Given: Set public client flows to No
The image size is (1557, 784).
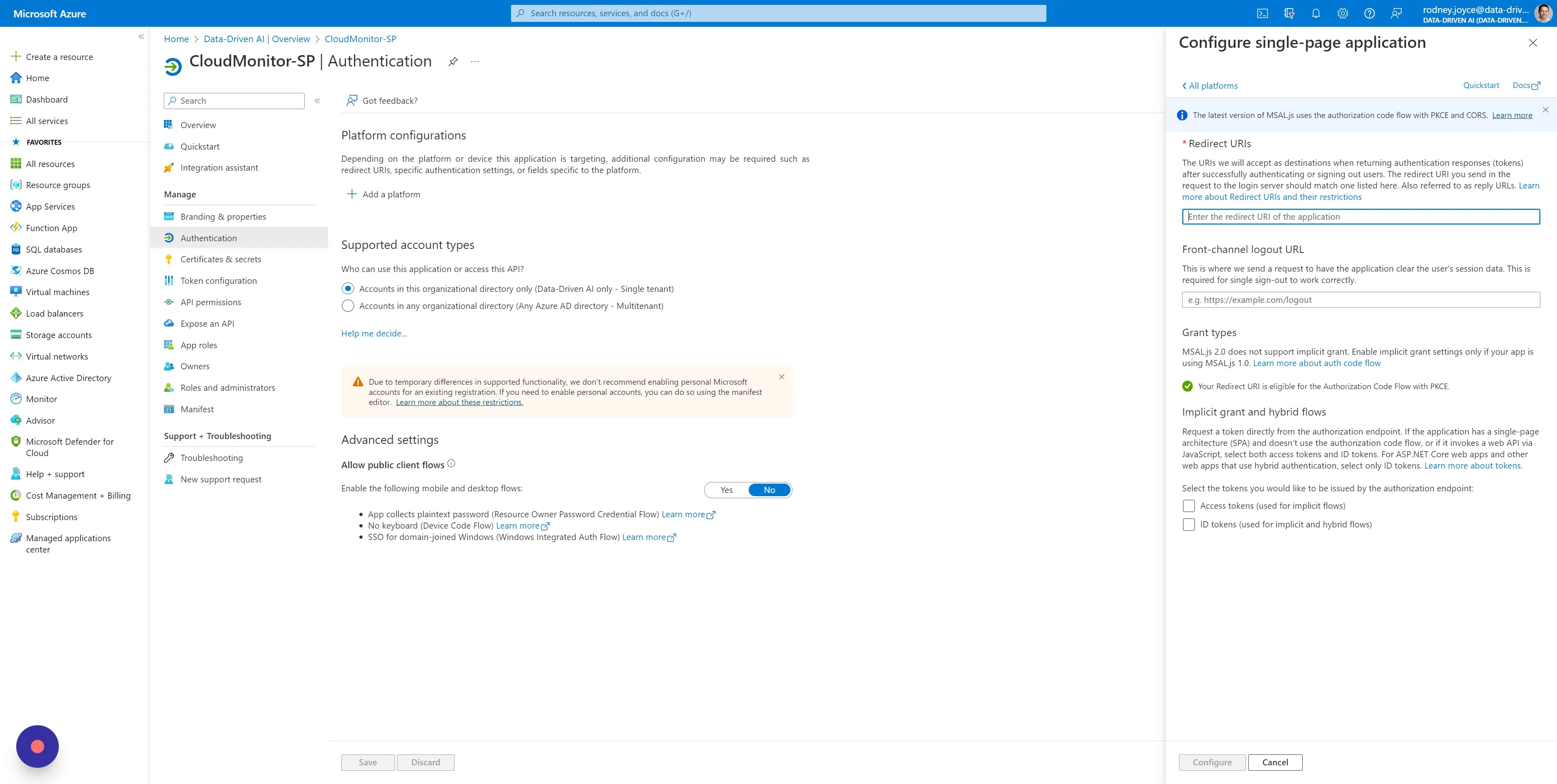Looking at the screenshot, I should (769, 490).
